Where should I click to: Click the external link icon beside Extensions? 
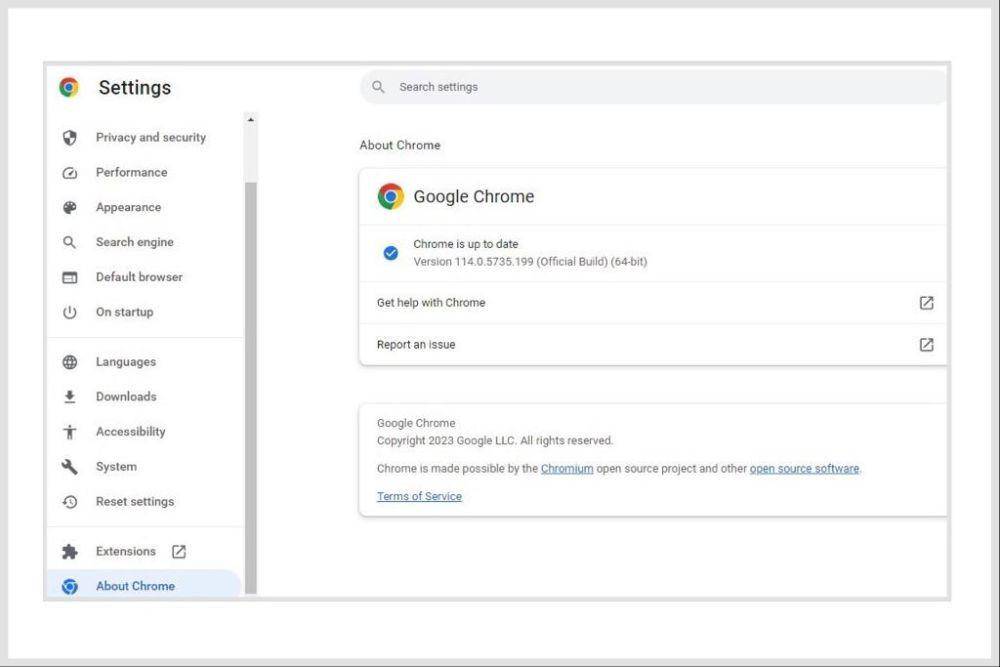179,552
